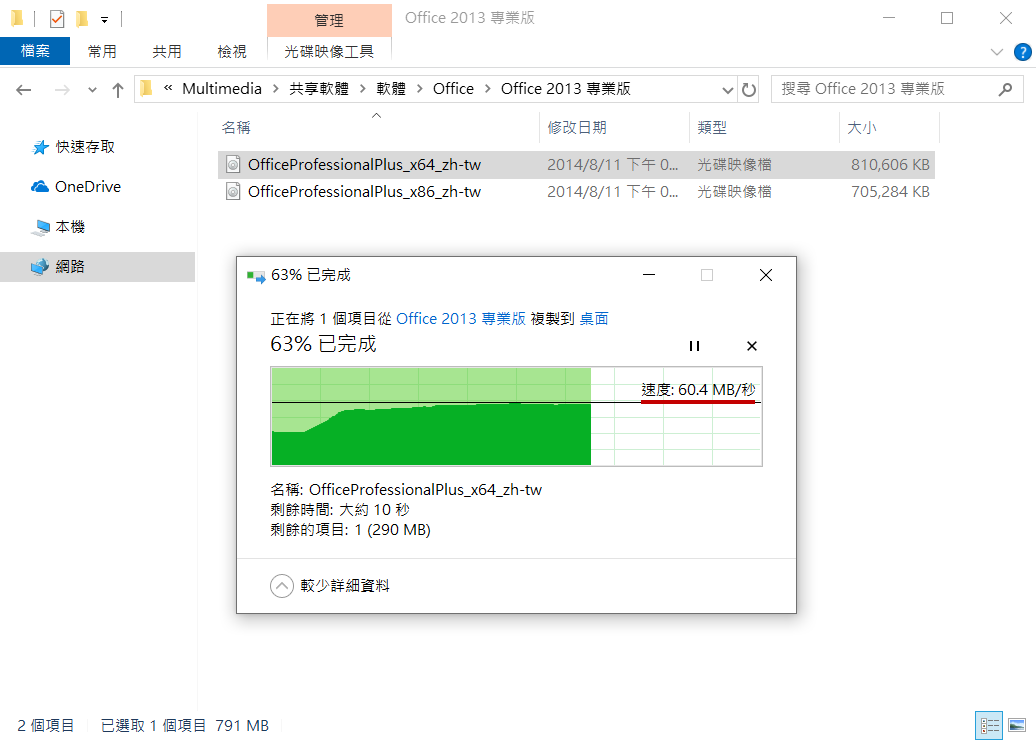Go up one folder level
The image size is (1036, 740).
click(x=118, y=89)
